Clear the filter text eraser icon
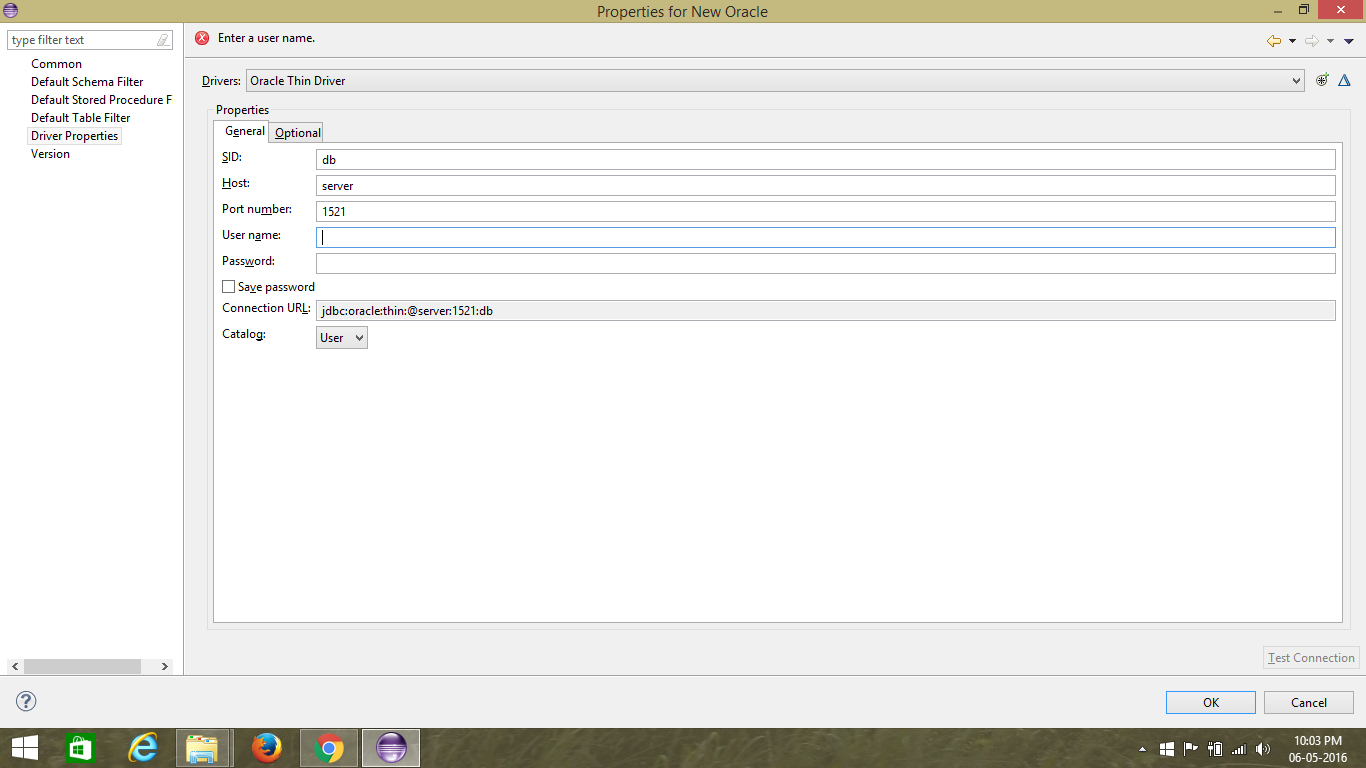This screenshot has height=768, width=1366. tap(163, 40)
